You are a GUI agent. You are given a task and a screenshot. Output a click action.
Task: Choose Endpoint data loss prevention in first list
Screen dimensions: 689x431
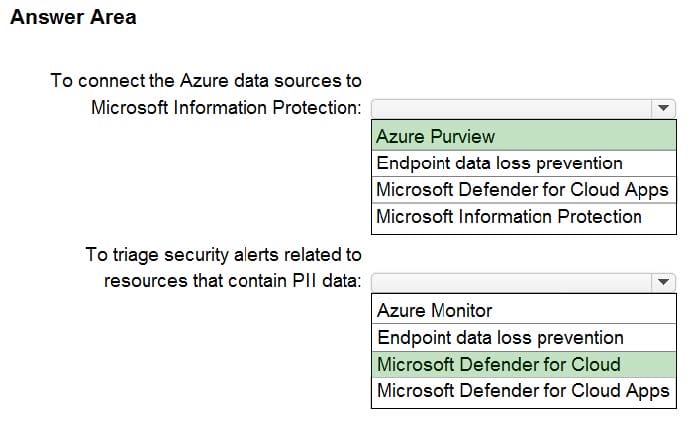(499, 163)
